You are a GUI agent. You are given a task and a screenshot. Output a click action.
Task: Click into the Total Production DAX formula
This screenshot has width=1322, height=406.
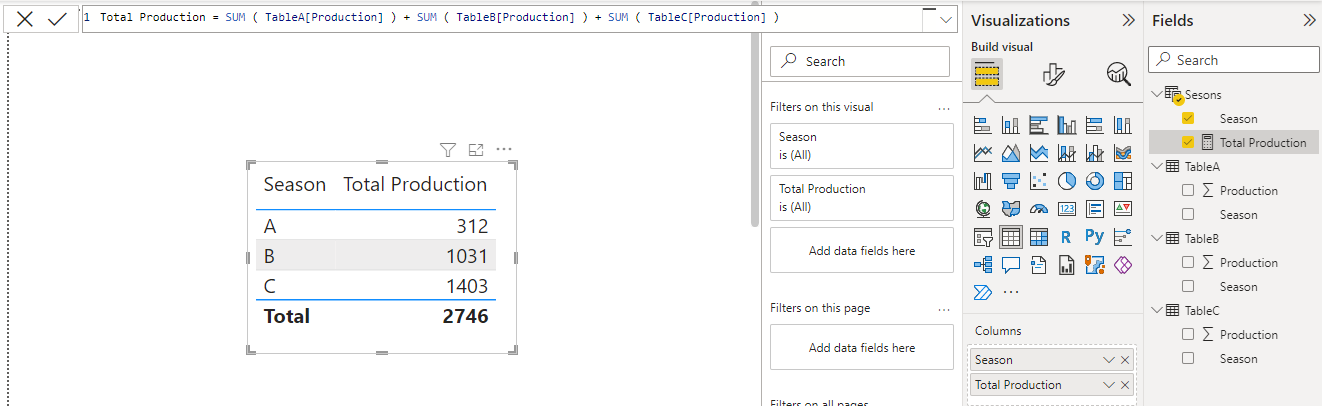(x=439, y=18)
